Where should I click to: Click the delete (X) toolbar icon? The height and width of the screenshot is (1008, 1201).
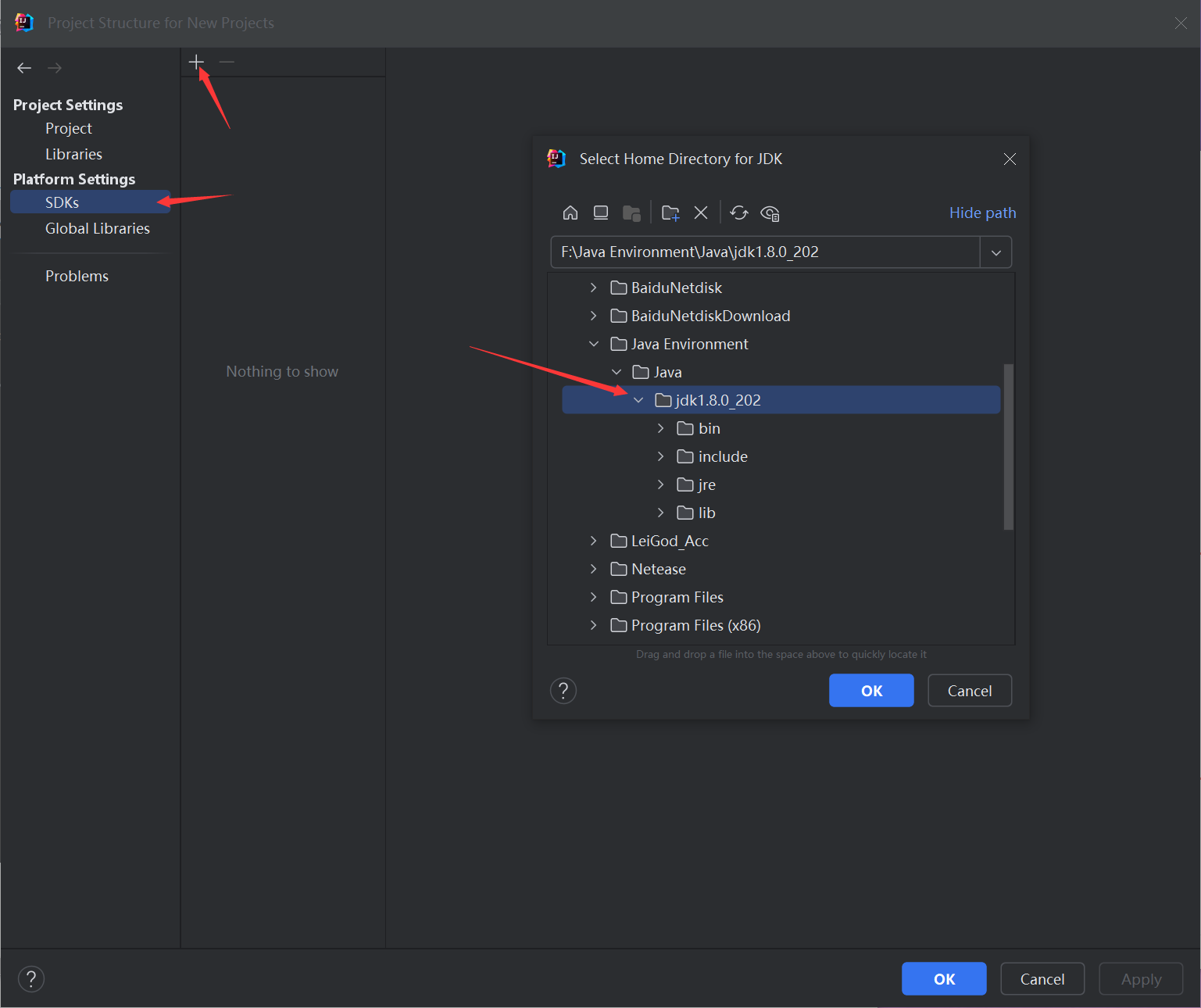pos(701,213)
